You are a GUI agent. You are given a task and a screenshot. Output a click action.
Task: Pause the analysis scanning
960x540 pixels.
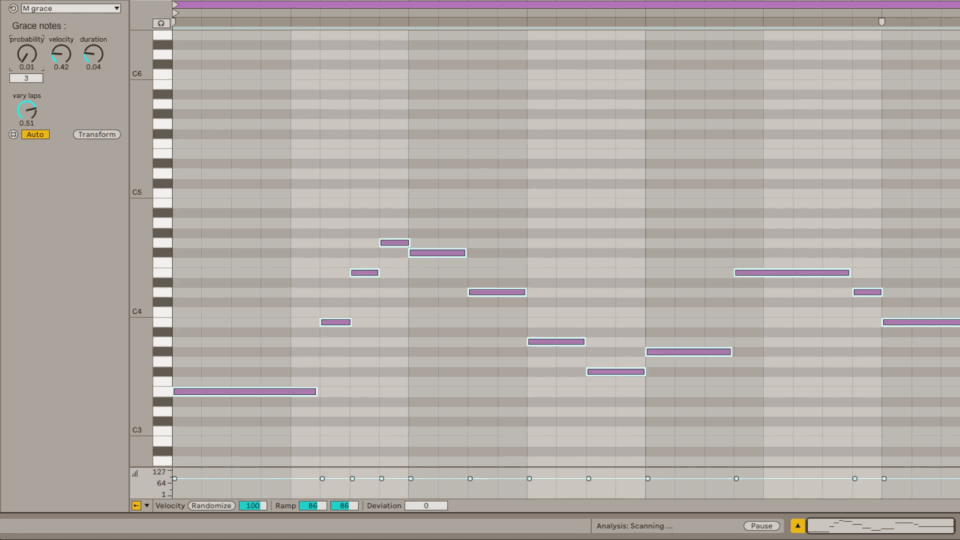coord(761,526)
